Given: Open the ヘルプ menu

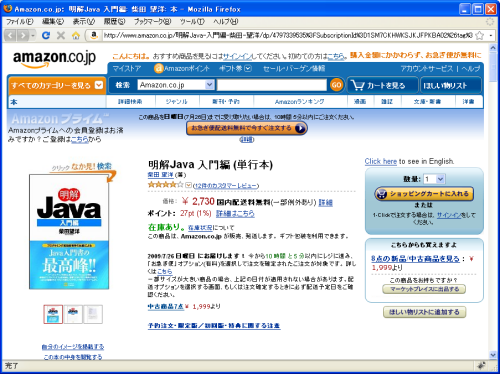Looking at the screenshot, I should pos(226,22).
